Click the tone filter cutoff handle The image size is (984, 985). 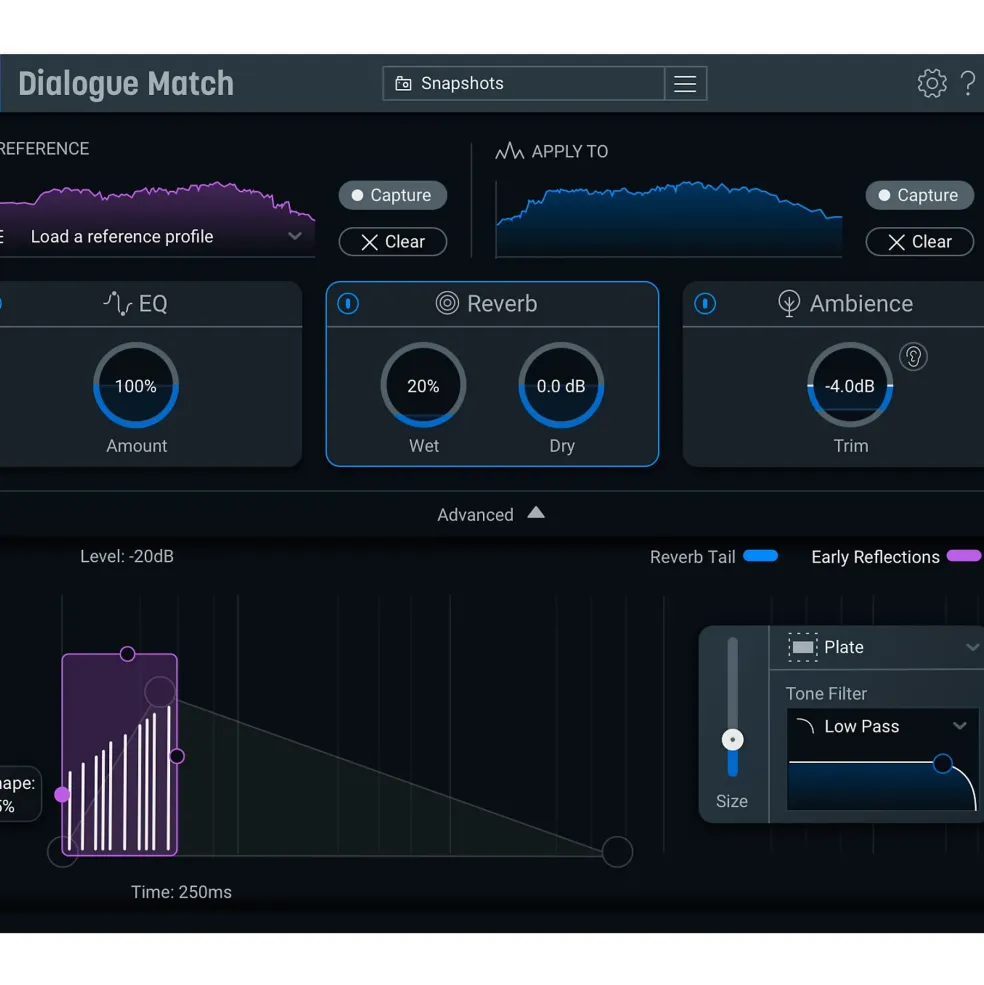click(x=942, y=763)
